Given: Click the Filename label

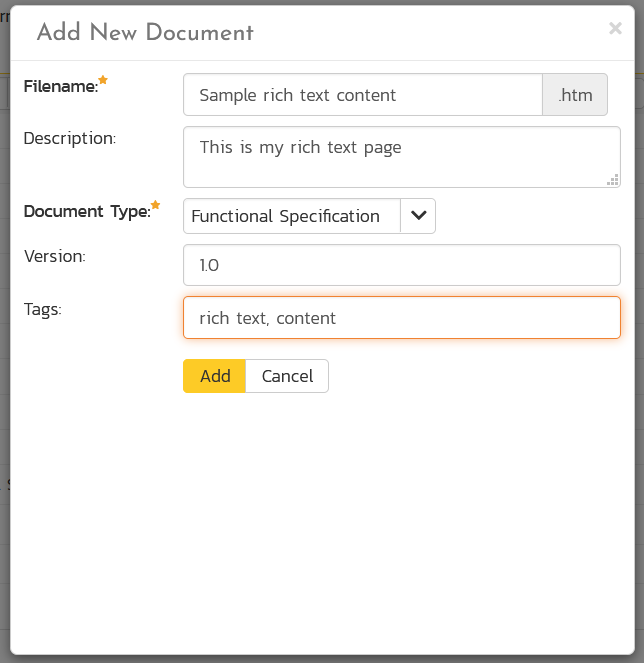Looking at the screenshot, I should [x=60, y=87].
